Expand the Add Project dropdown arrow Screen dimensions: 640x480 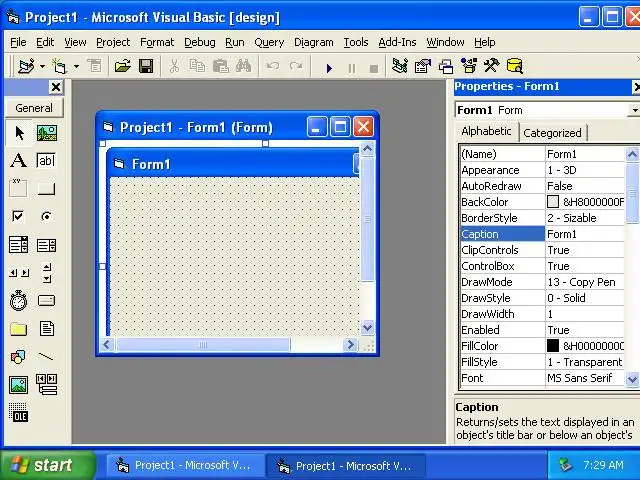42,66
